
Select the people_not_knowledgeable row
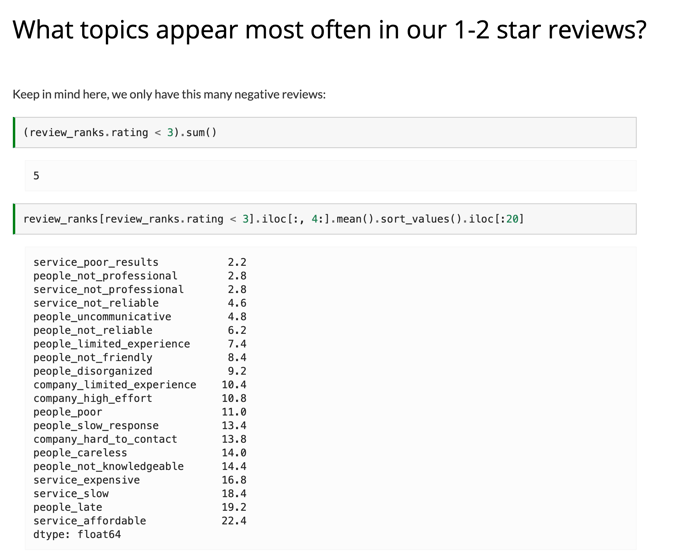click(x=108, y=466)
